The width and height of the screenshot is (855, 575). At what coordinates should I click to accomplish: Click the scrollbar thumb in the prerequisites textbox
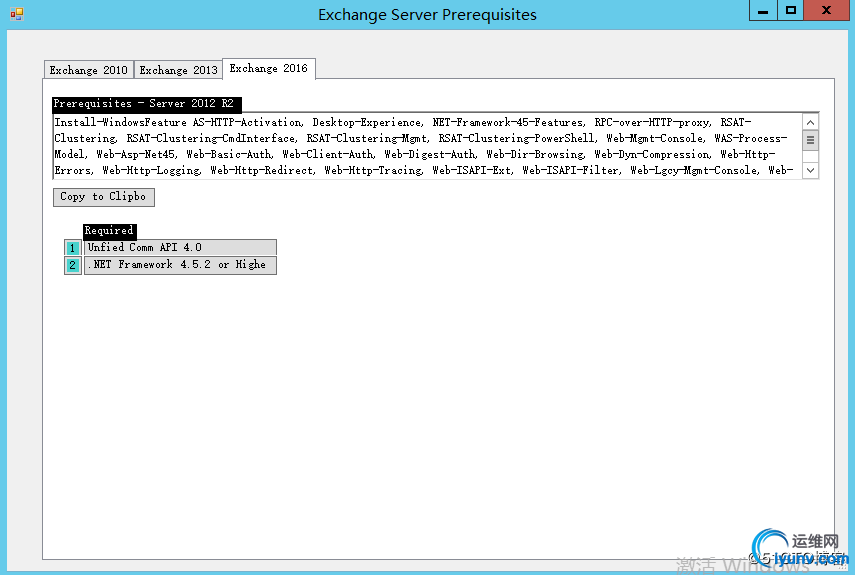(810, 140)
